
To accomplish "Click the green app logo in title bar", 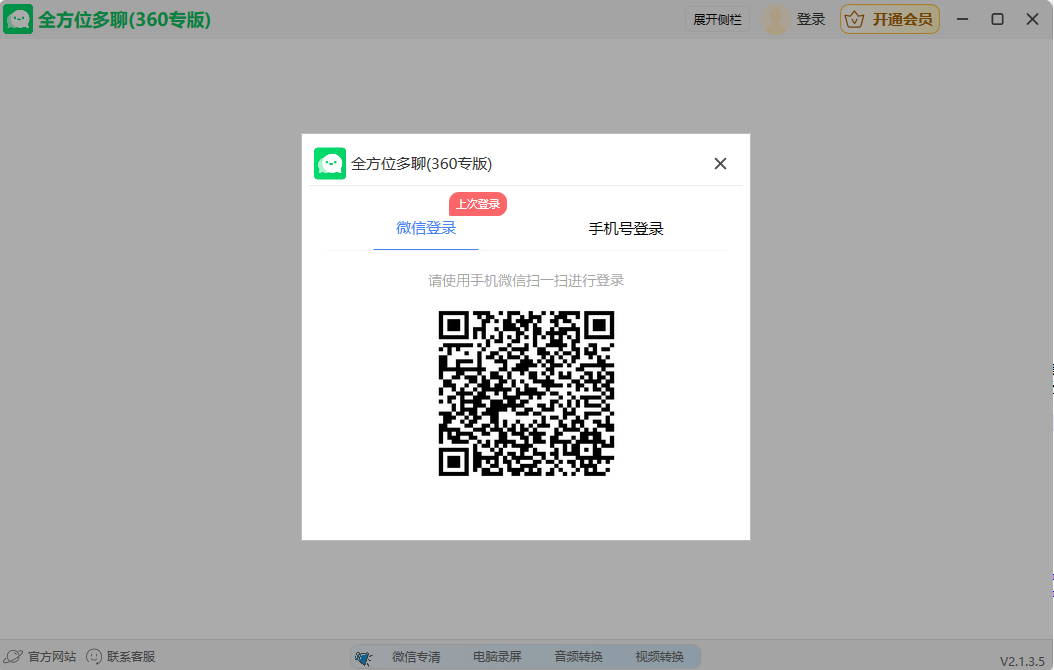I will [18, 19].
